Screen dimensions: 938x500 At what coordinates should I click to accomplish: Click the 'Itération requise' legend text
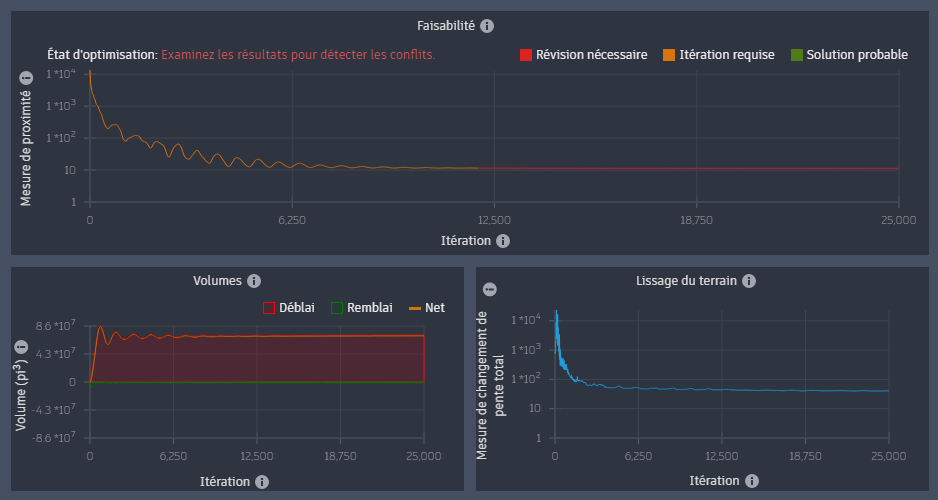click(727, 55)
